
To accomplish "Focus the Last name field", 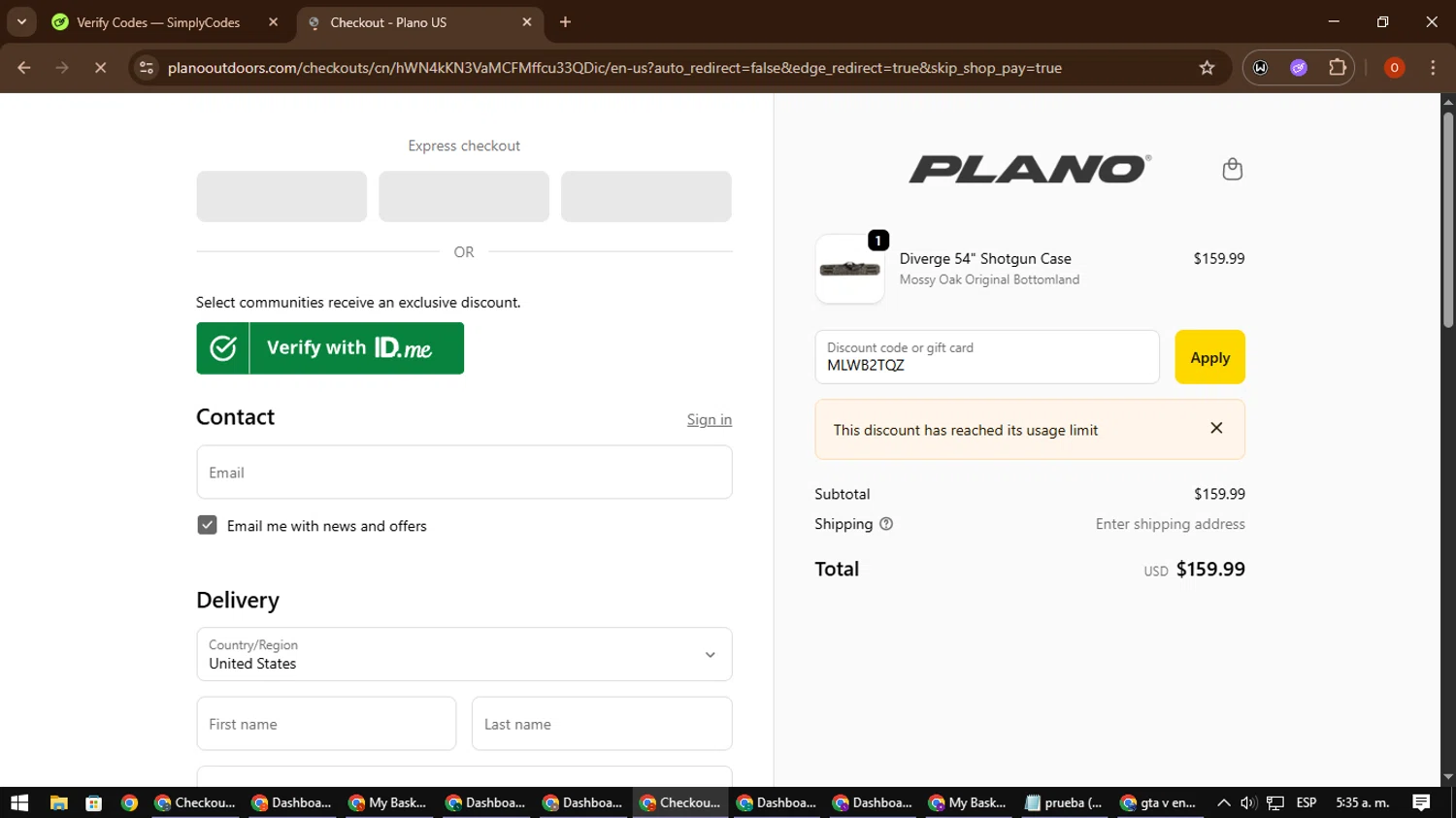I will 602,724.
